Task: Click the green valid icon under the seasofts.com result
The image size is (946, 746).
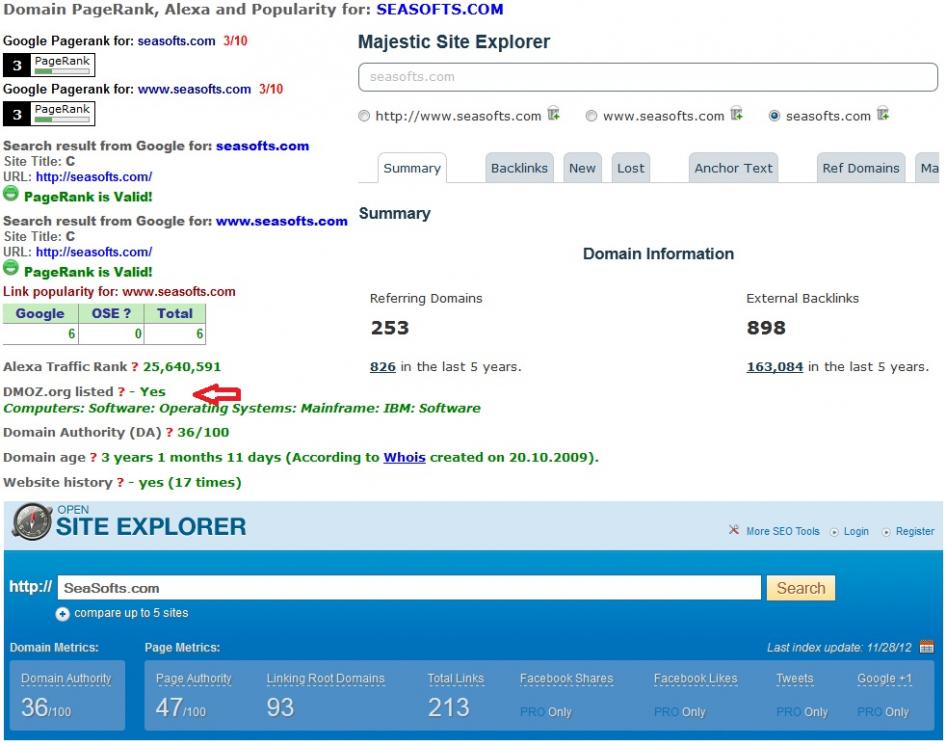Action: tap(10, 194)
